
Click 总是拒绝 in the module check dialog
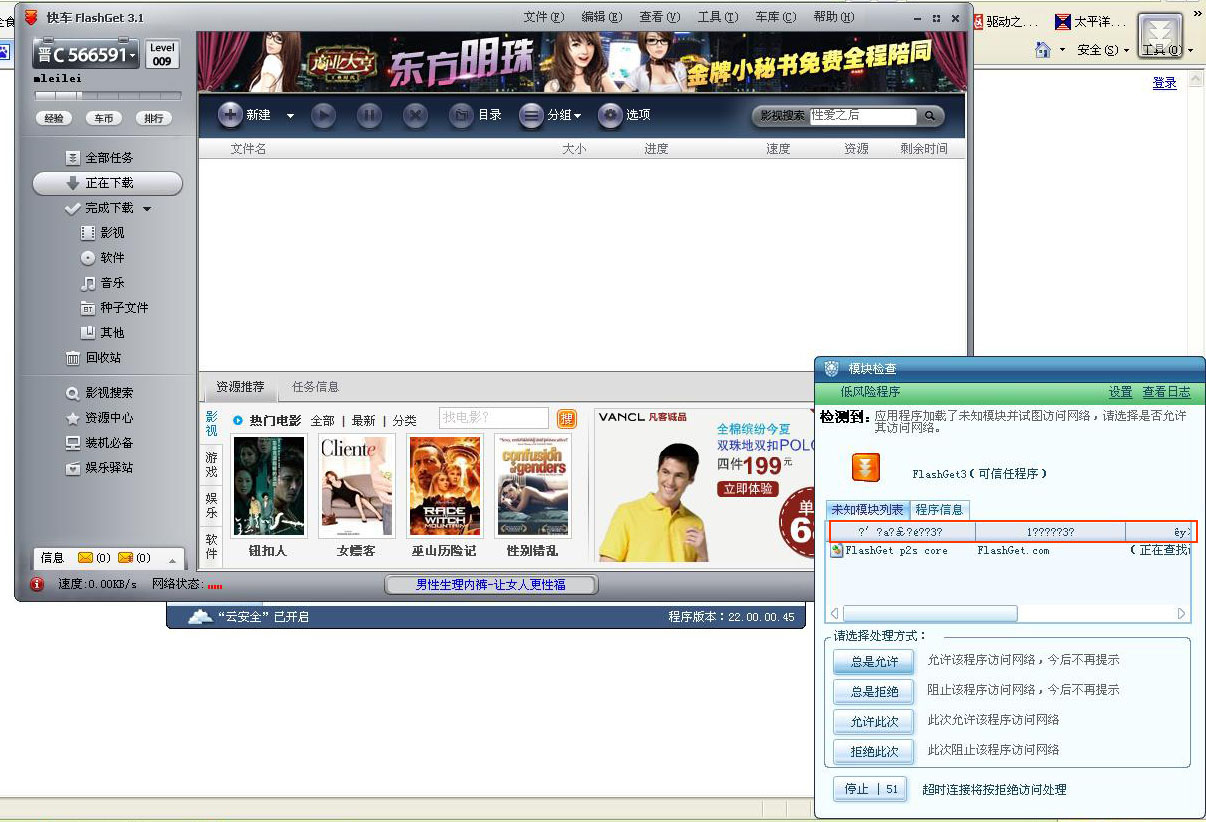coord(874,691)
